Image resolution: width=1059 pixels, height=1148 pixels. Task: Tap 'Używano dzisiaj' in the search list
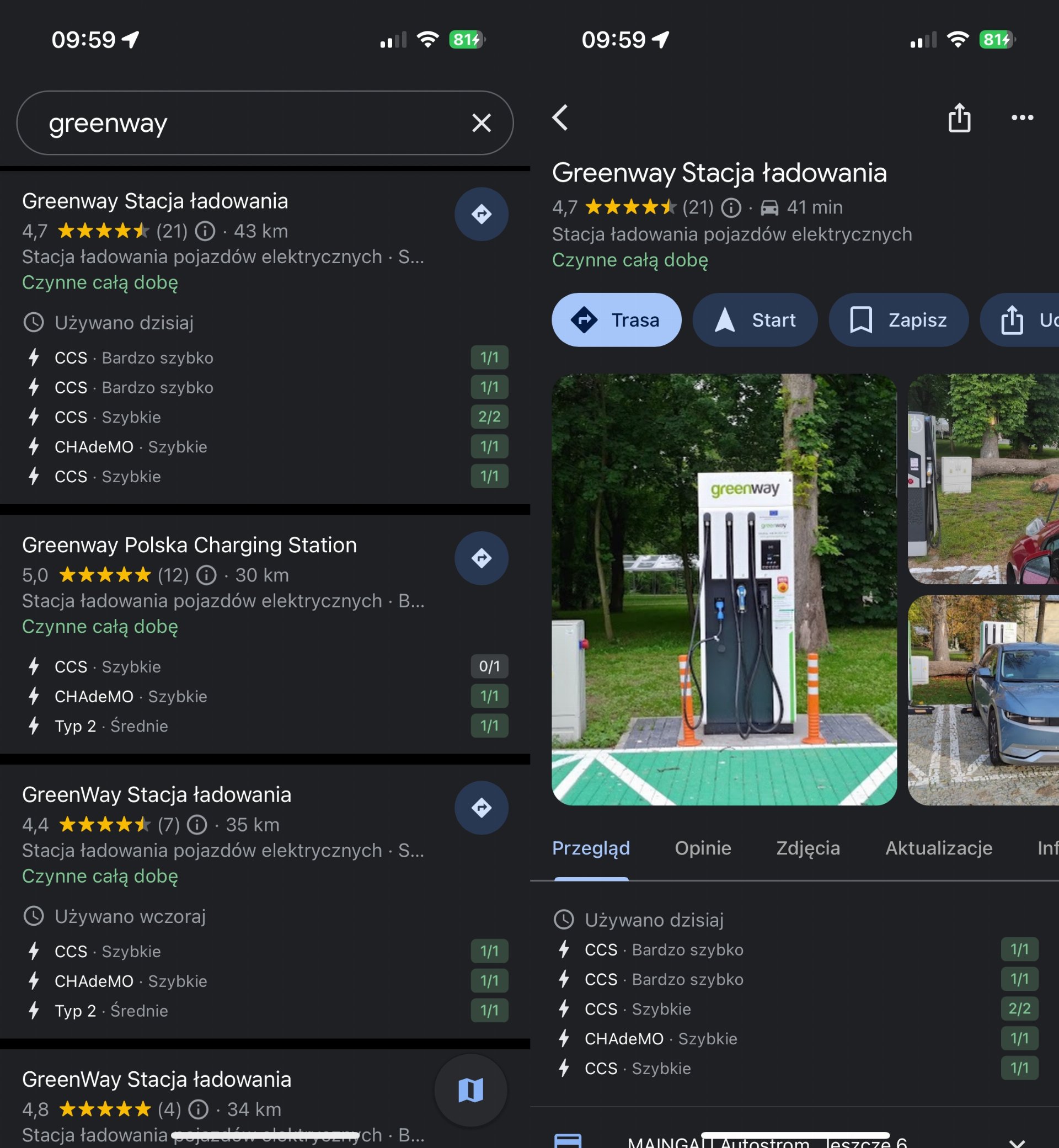click(124, 323)
